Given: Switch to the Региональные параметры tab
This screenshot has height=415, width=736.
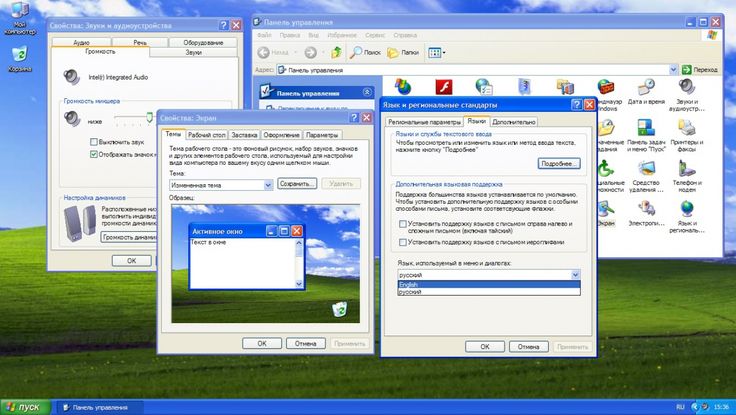Looking at the screenshot, I should click(x=424, y=122).
